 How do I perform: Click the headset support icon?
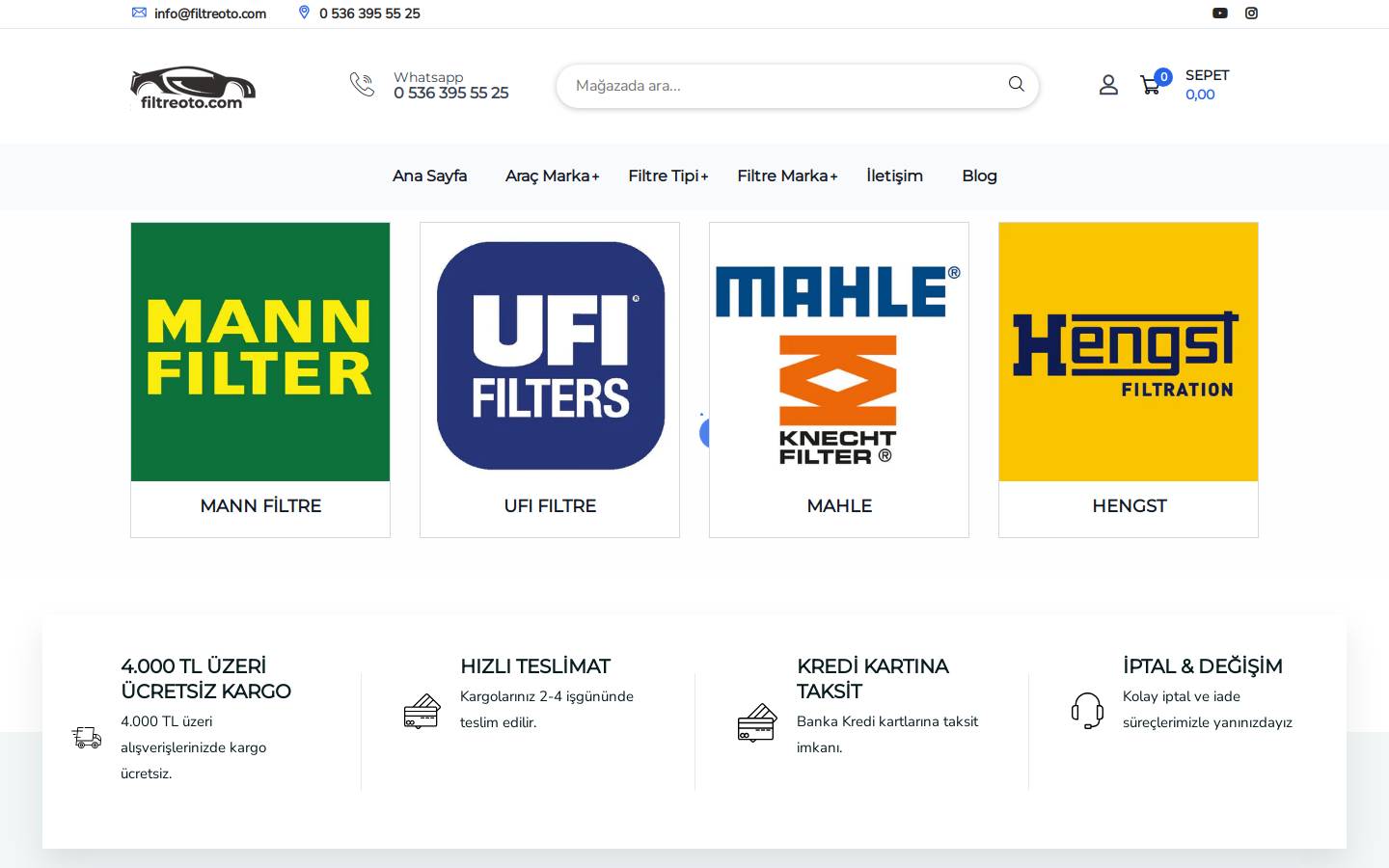click(x=1088, y=711)
